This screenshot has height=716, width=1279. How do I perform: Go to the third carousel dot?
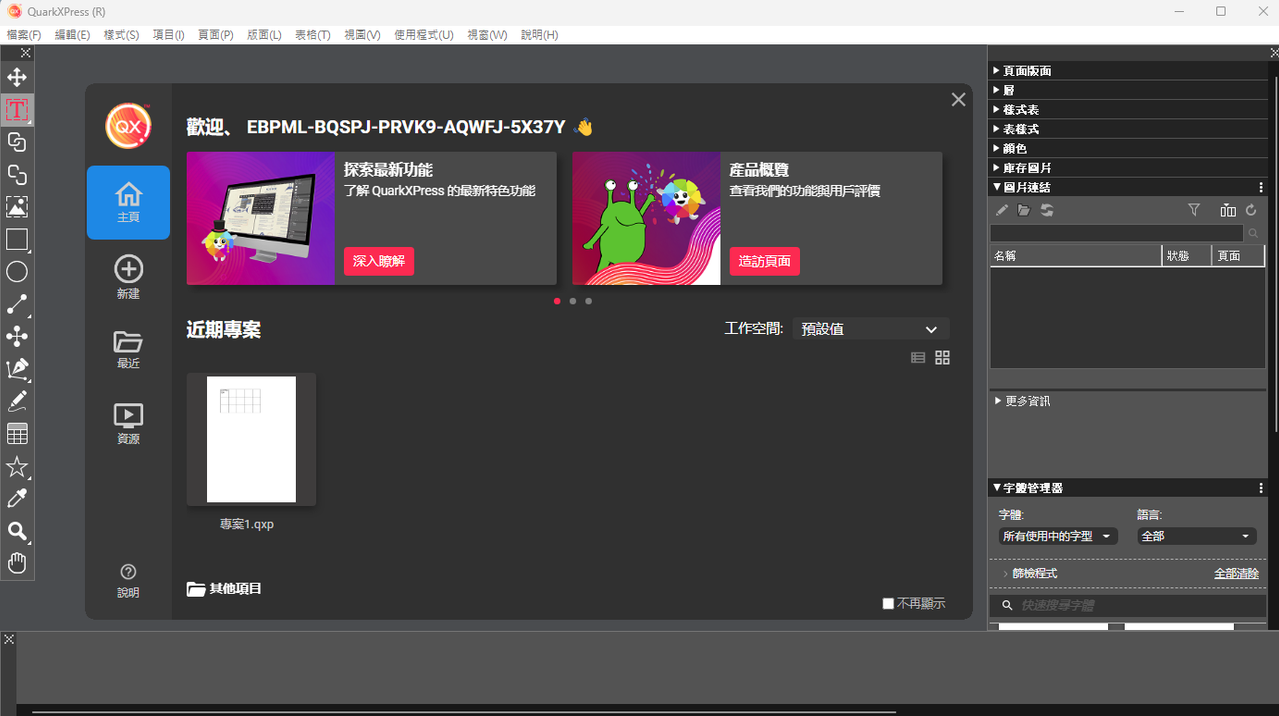click(x=588, y=301)
